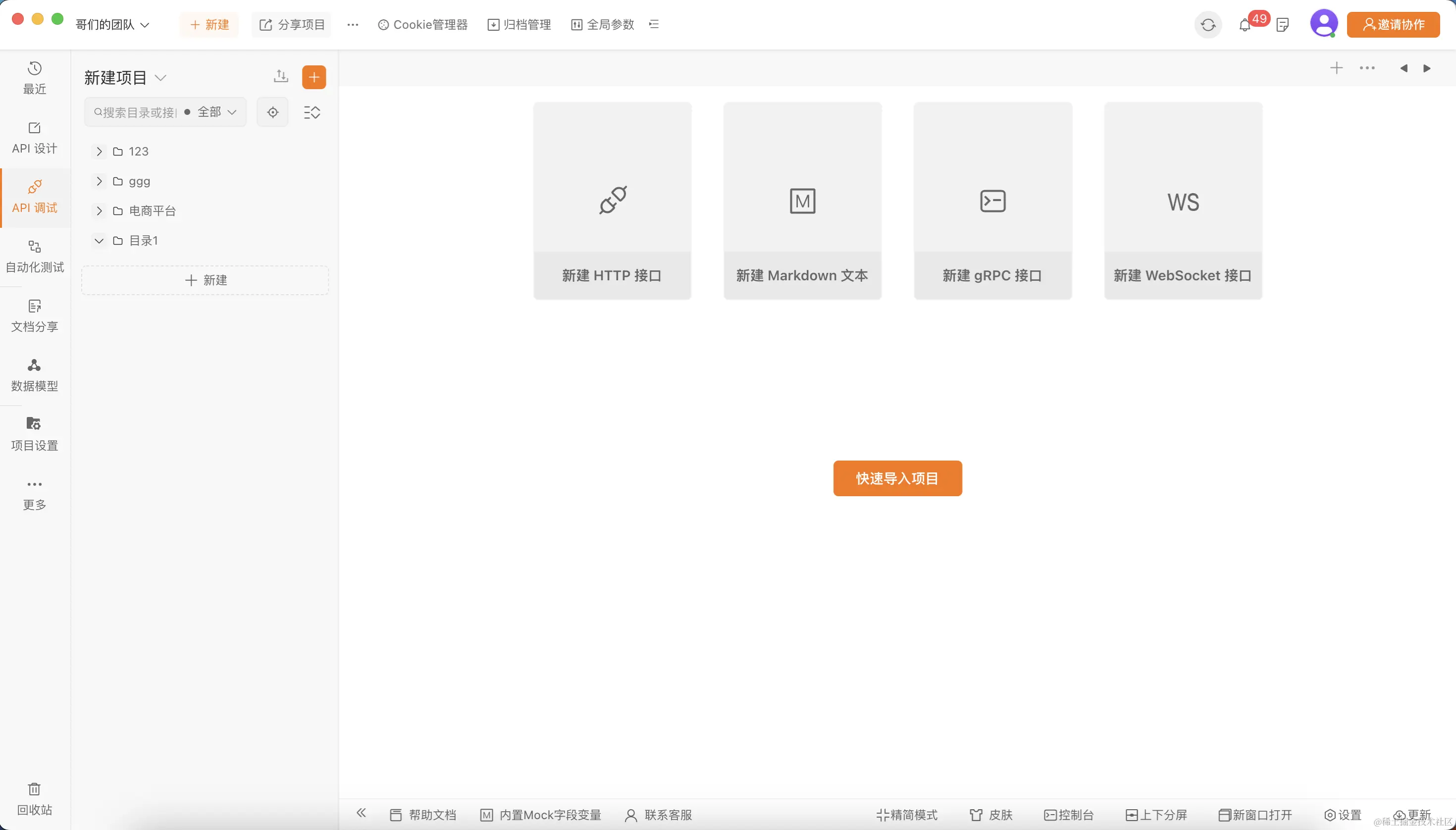Toggle the 上下分屏 split screen layout
Screen dimensions: 1456x830
1156,815
